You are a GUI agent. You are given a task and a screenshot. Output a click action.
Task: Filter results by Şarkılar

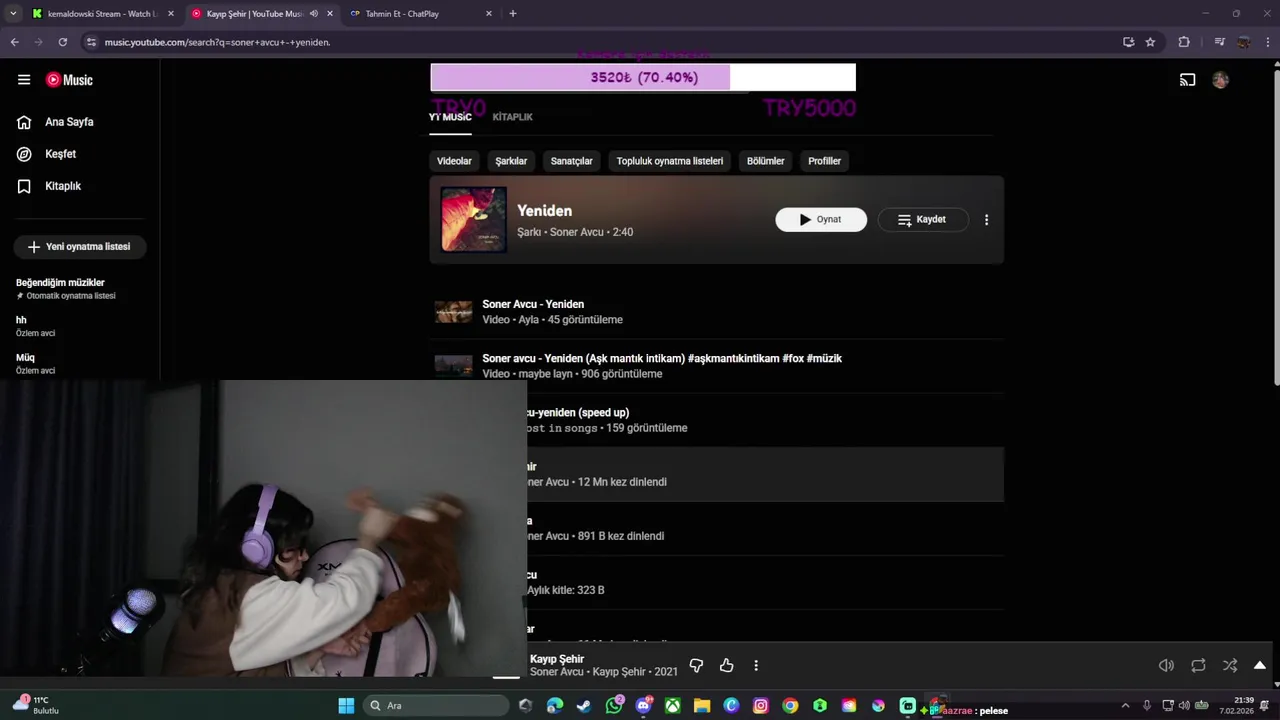click(511, 161)
